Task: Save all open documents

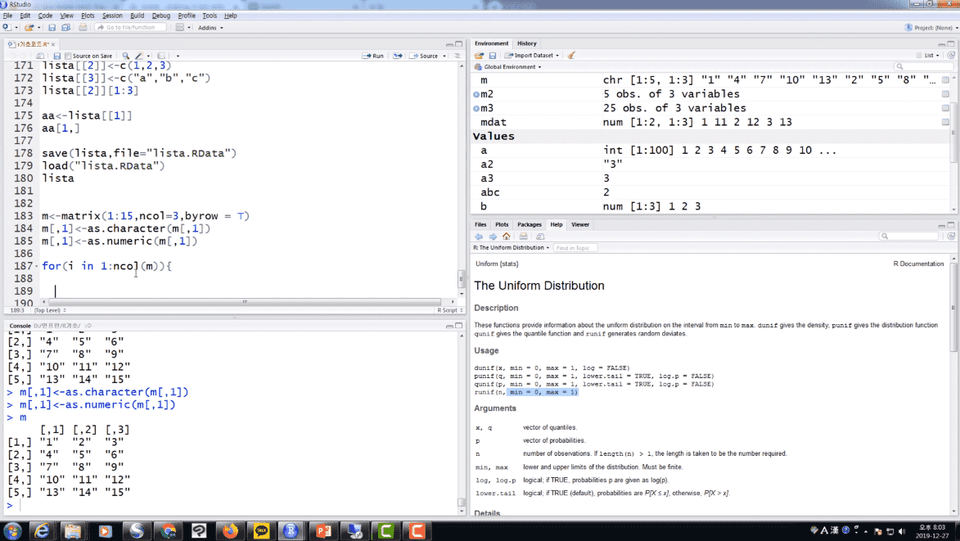Action: (x=66, y=28)
